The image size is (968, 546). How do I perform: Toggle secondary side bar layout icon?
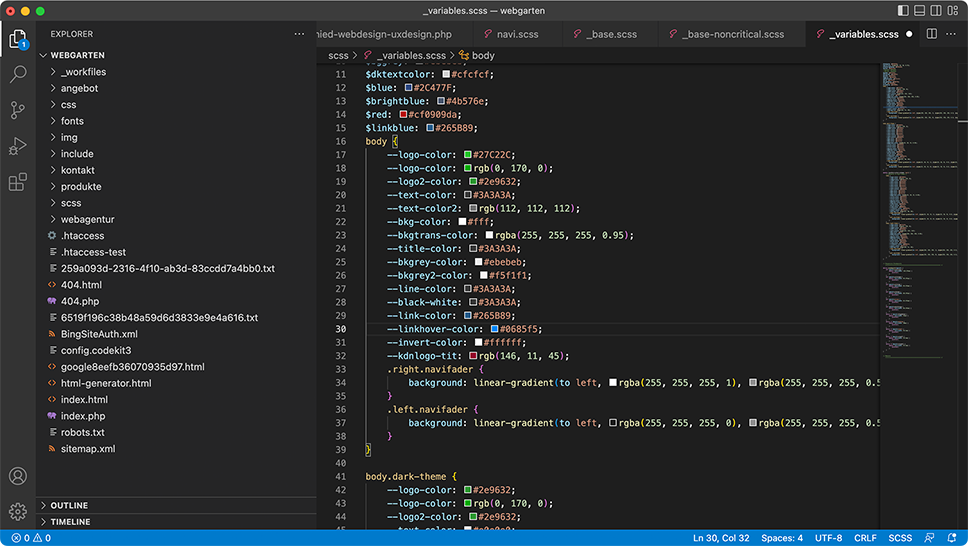pos(937,10)
